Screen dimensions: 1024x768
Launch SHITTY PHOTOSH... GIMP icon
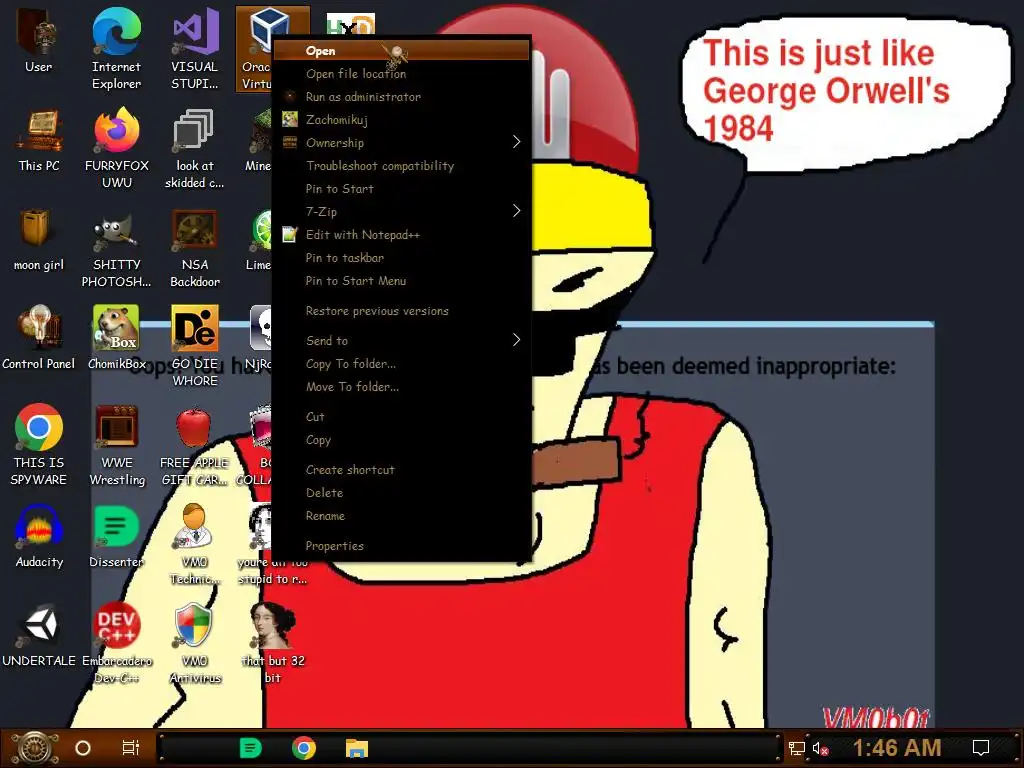116,247
